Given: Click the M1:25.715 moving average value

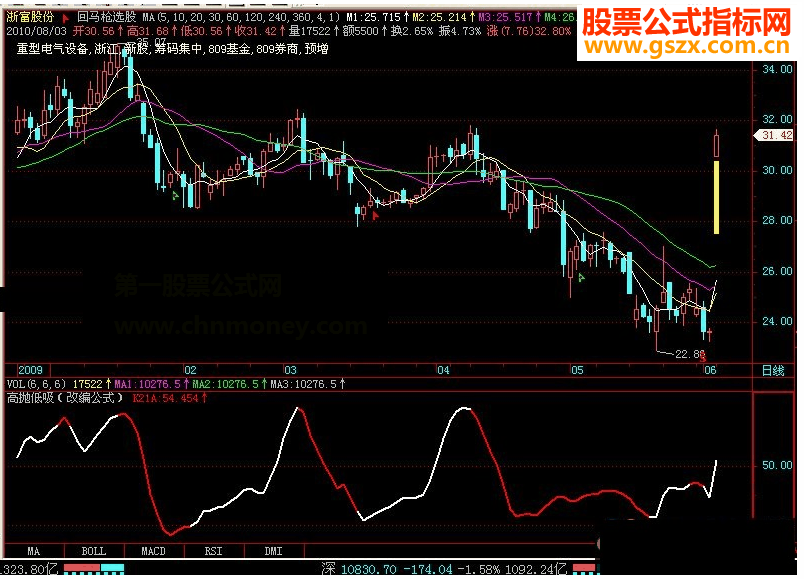Looking at the screenshot, I should pyautogui.click(x=377, y=17).
